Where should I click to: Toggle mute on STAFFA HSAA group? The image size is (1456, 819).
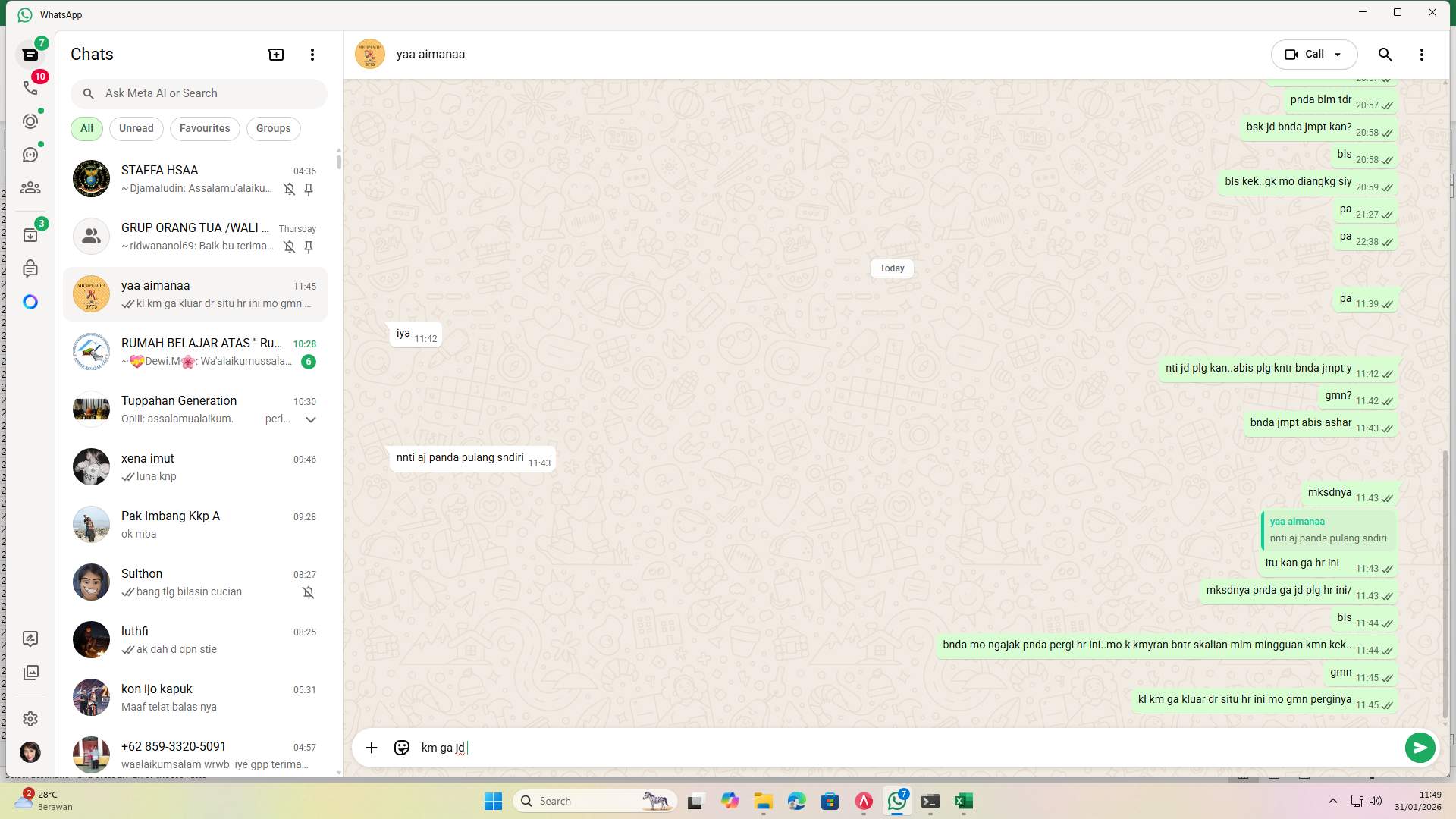tap(290, 190)
